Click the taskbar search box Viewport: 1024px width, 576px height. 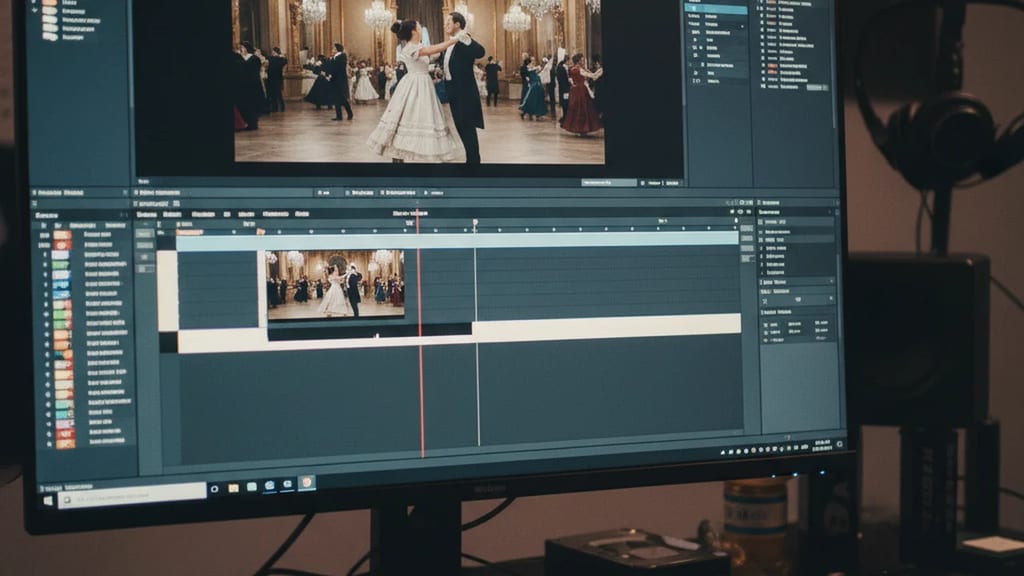point(132,496)
